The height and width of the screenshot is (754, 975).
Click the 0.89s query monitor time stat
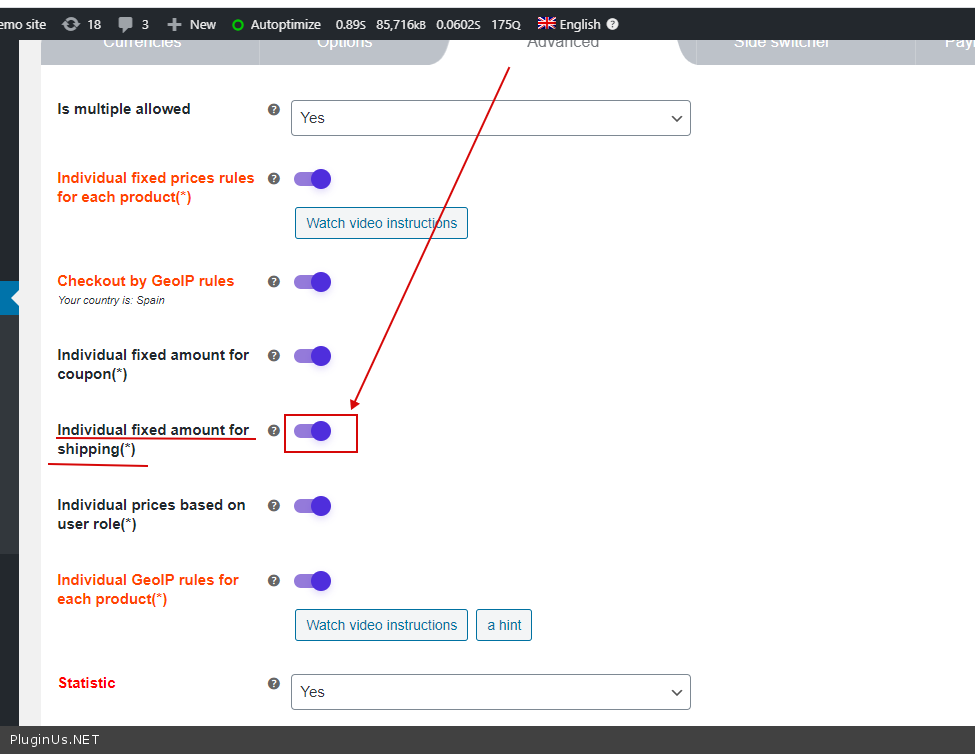point(351,25)
